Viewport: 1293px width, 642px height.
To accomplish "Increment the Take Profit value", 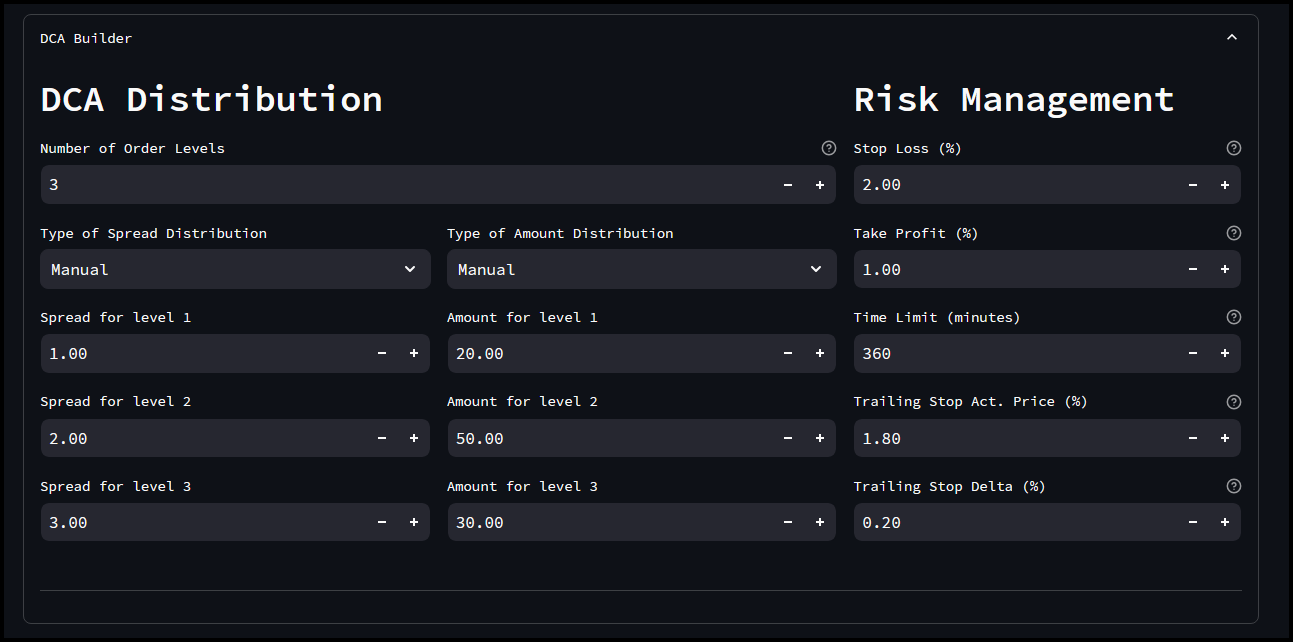I will pyautogui.click(x=1224, y=269).
